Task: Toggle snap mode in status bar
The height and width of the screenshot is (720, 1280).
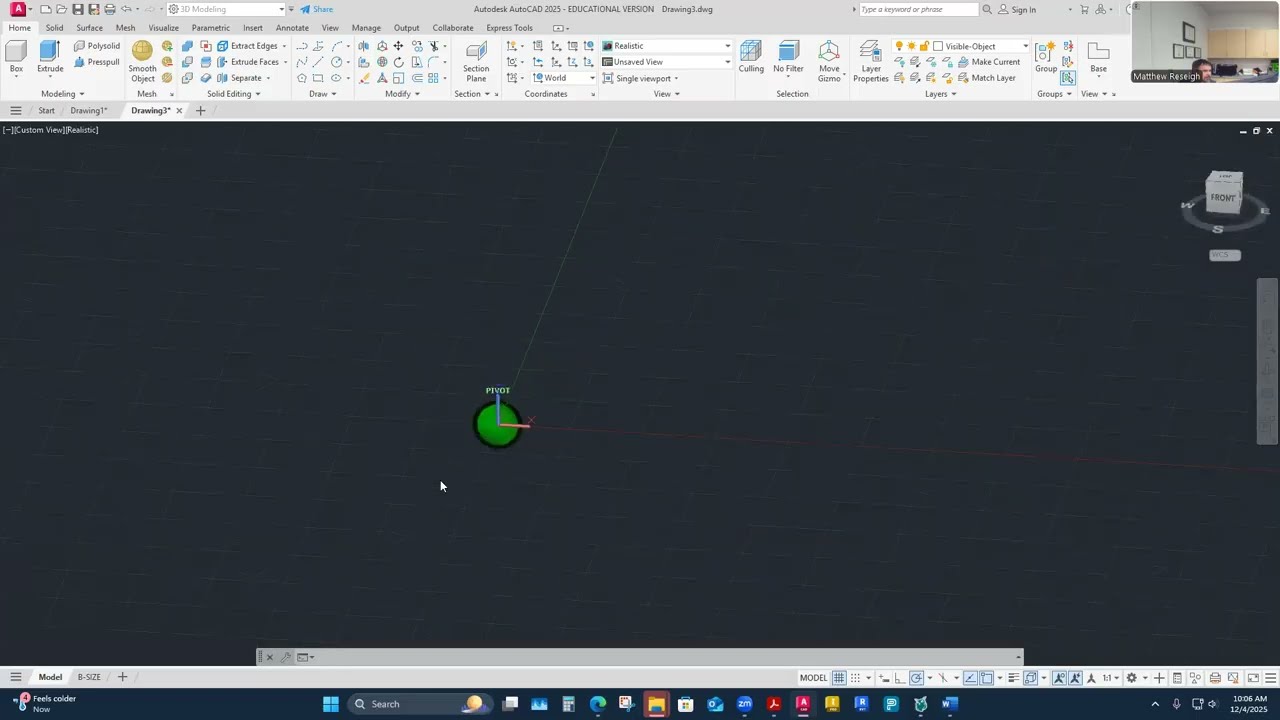Action: pos(855,678)
